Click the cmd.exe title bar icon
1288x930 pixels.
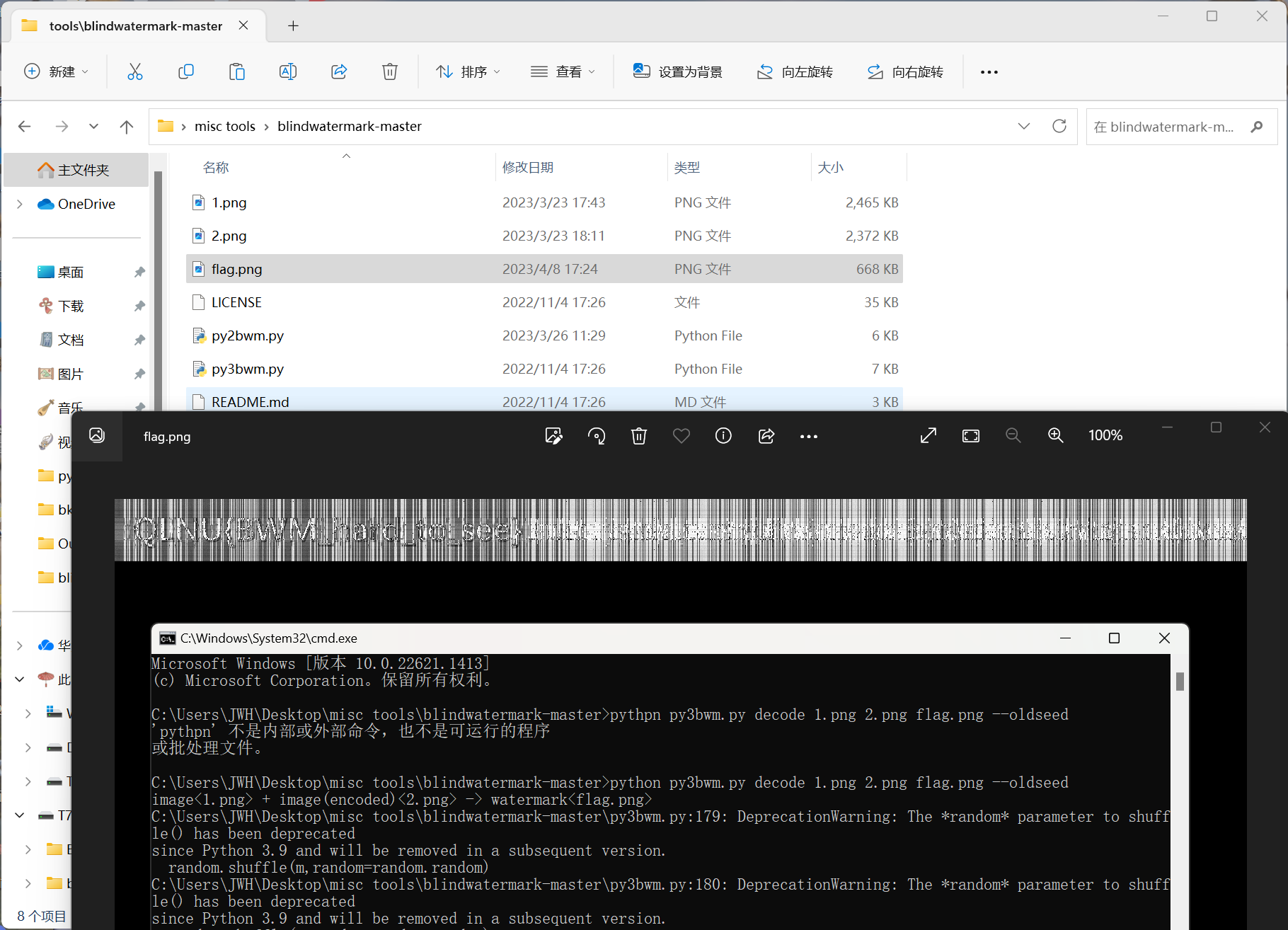(168, 638)
